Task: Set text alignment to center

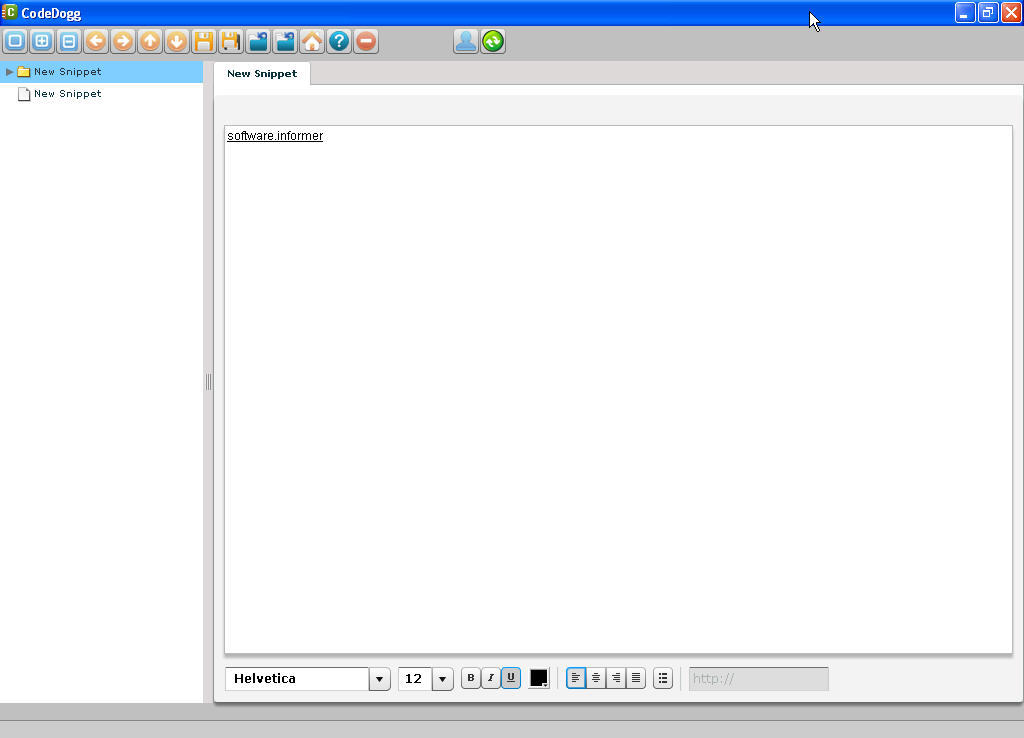Action: click(x=596, y=679)
